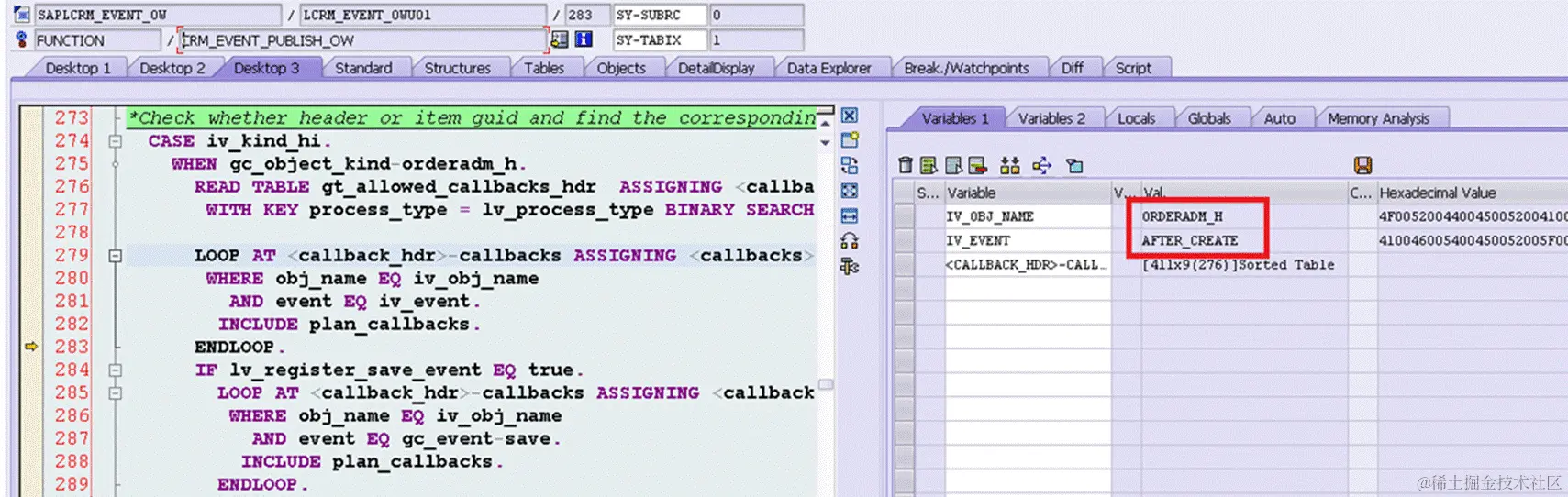Click the navigate icon right of CRM_EVENT_PUBLISH_OW
The image size is (1568, 497).
560,39
